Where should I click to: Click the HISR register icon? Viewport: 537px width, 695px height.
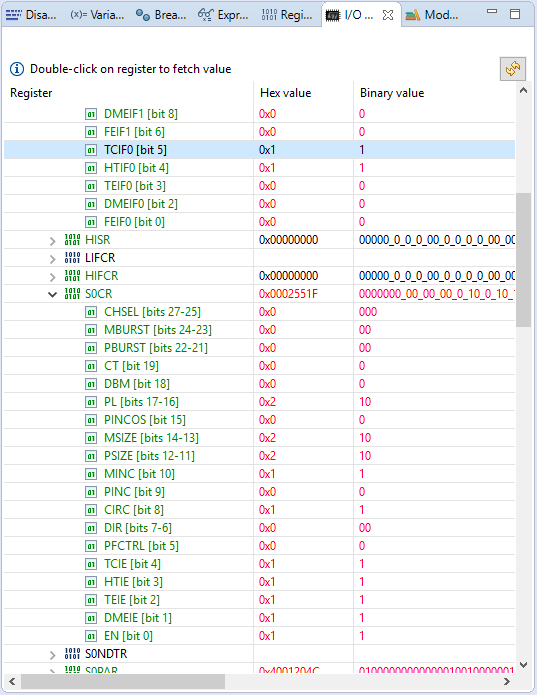pos(72,240)
